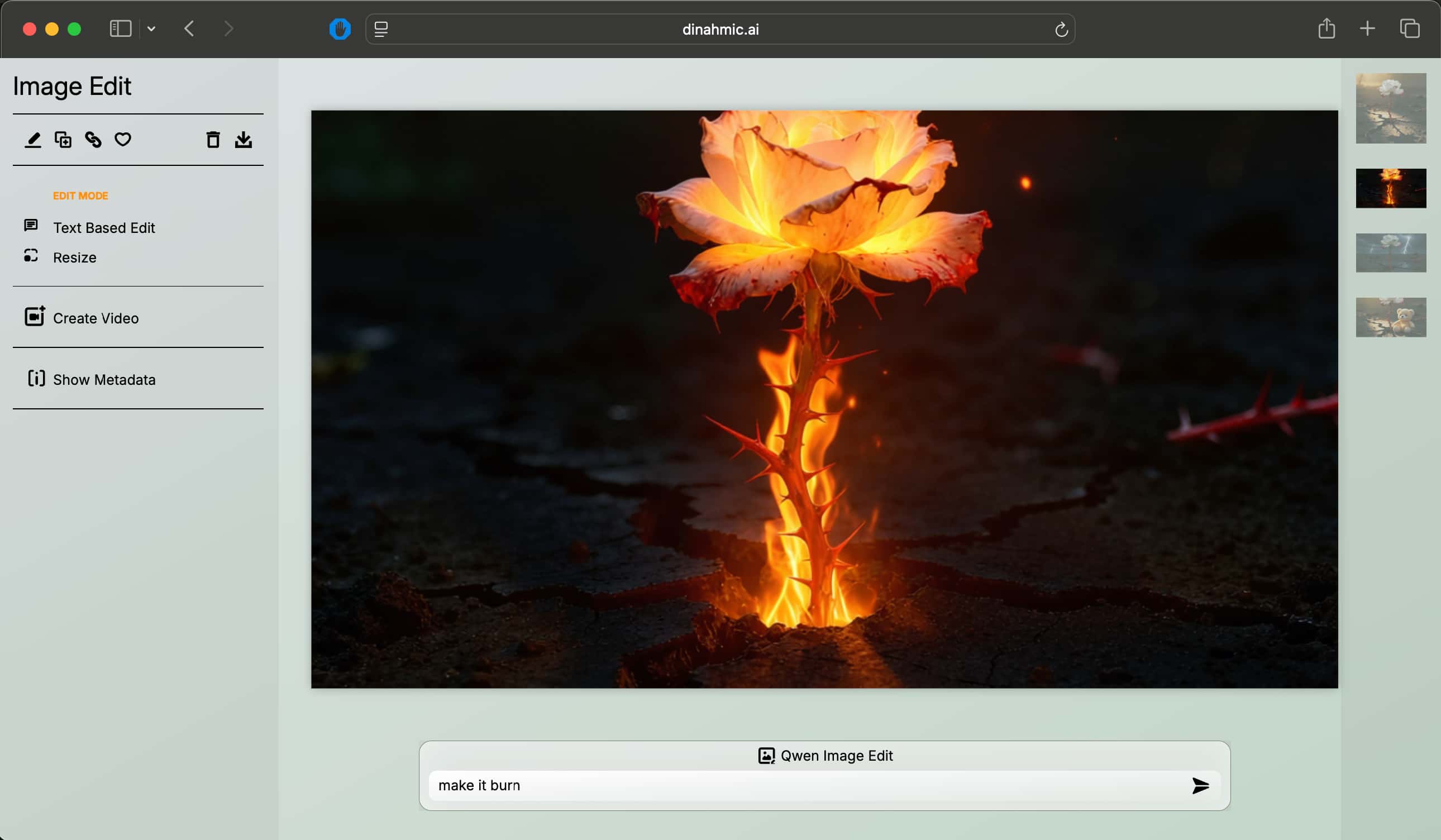The width and height of the screenshot is (1441, 840).
Task: Click the trash delete icon
Action: click(x=213, y=140)
